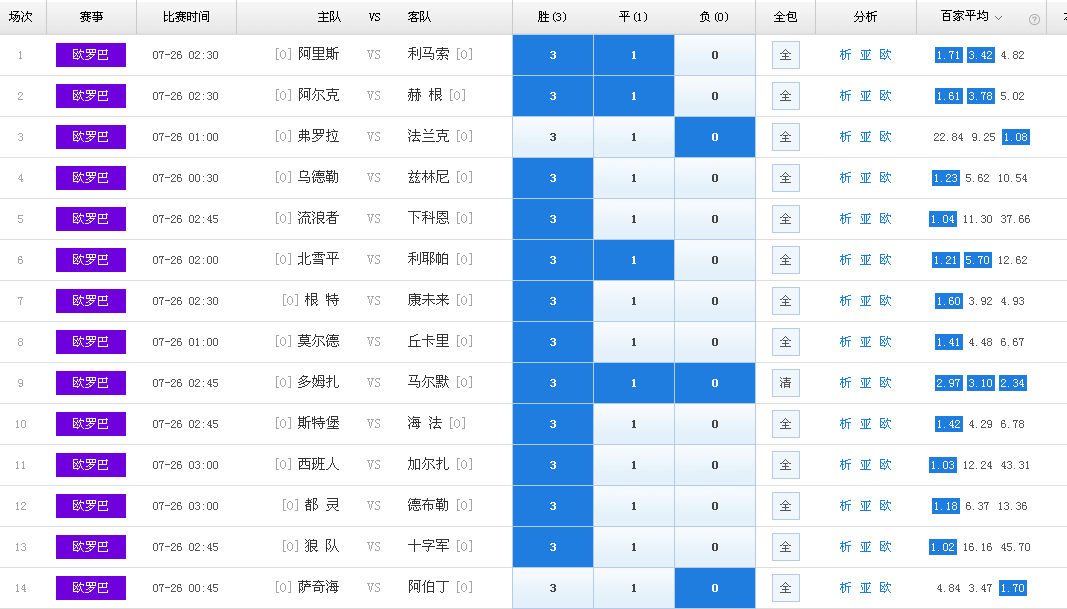The image size is (1067, 609).
Task: Click the 清 clear button in match 9
Action: coord(785,383)
